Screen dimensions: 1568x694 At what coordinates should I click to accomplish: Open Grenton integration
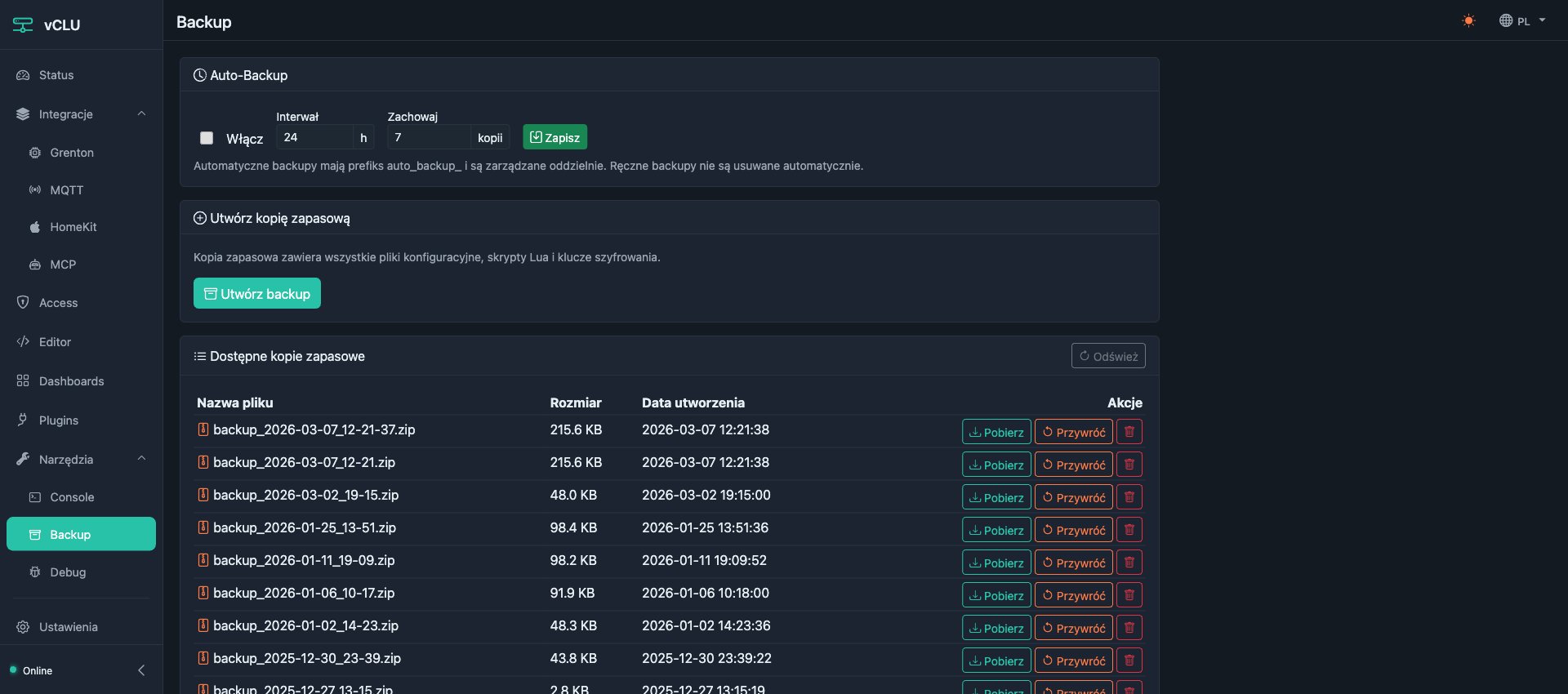coord(81,153)
